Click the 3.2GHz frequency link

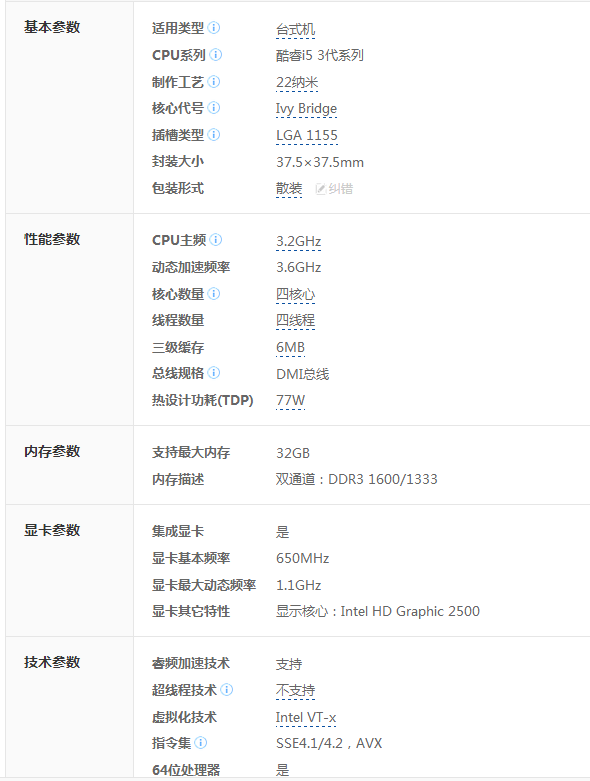(x=298, y=241)
